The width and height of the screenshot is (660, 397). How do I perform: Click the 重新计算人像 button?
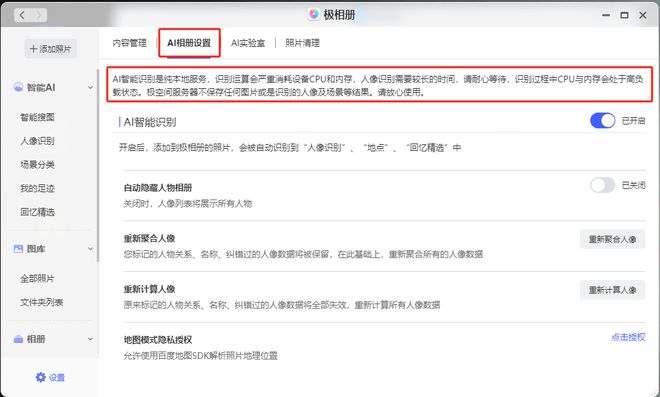612,290
